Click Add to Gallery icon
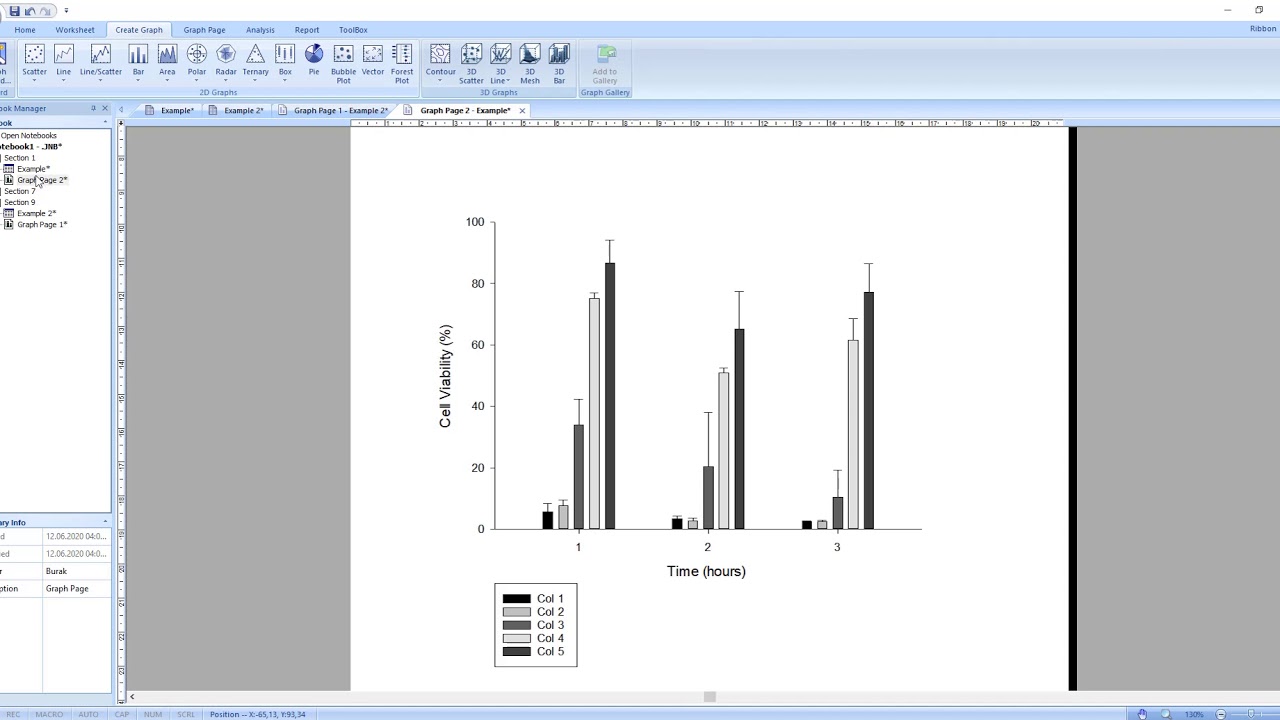The image size is (1280, 720). [605, 54]
